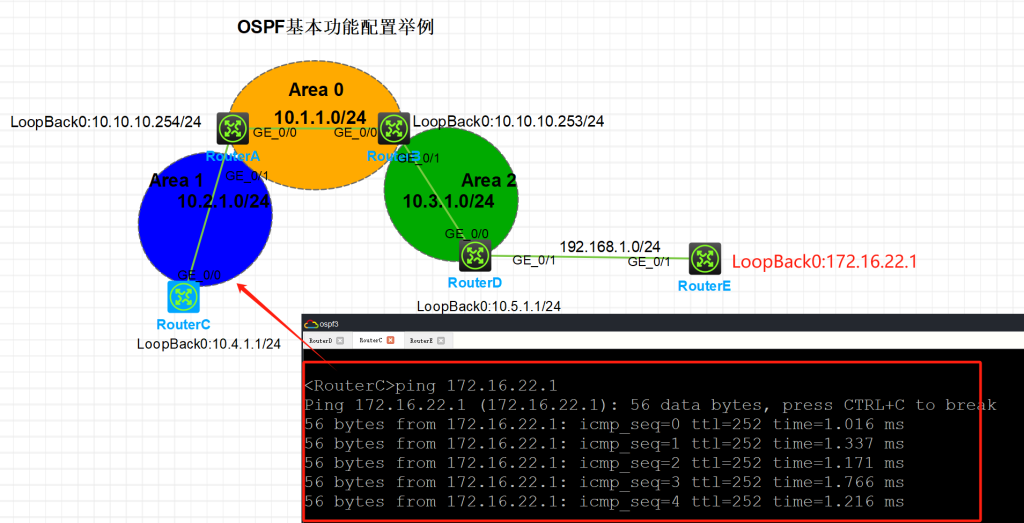Click the LoopBack0:10.4.1.1/24 label under RouterC
This screenshot has height=523, width=1024.
[x=208, y=344]
